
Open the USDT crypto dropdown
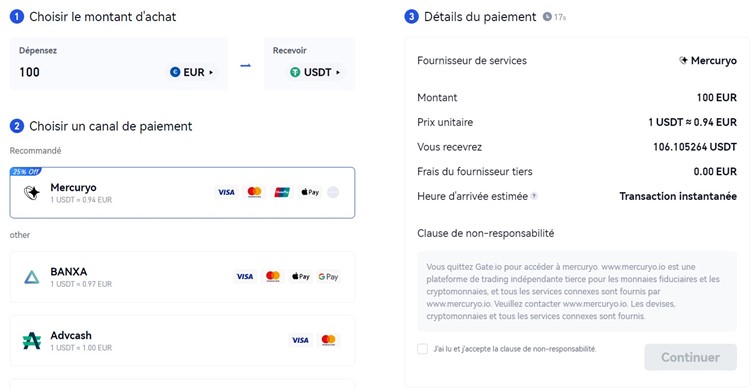[316, 72]
